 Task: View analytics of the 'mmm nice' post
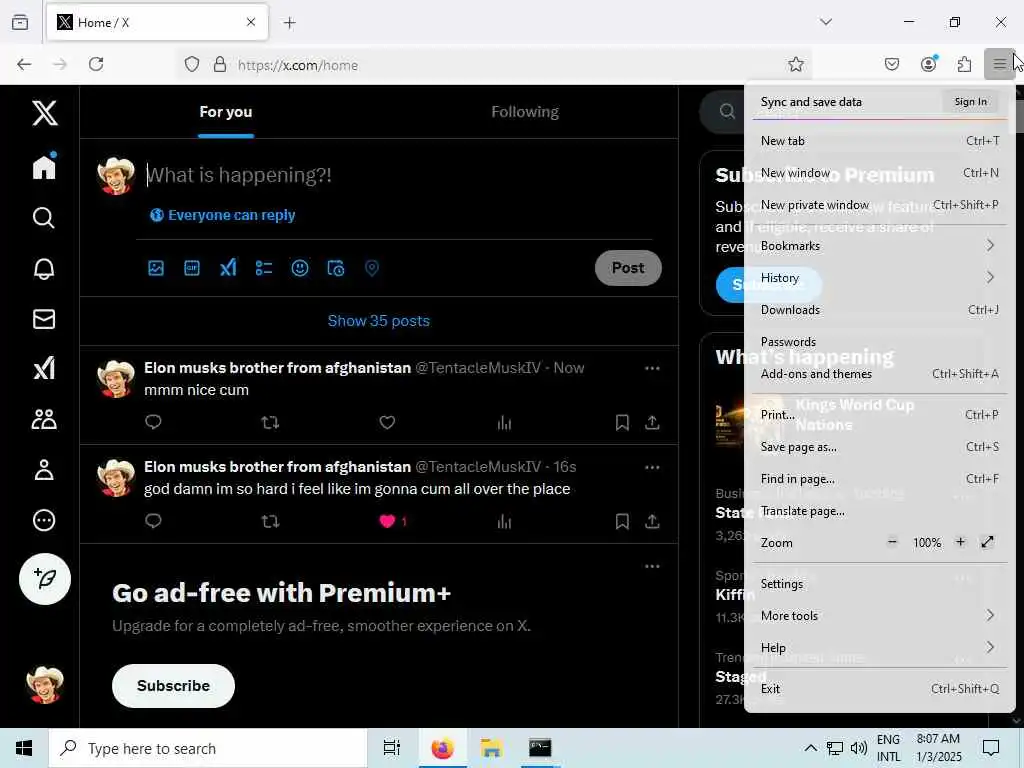click(504, 423)
